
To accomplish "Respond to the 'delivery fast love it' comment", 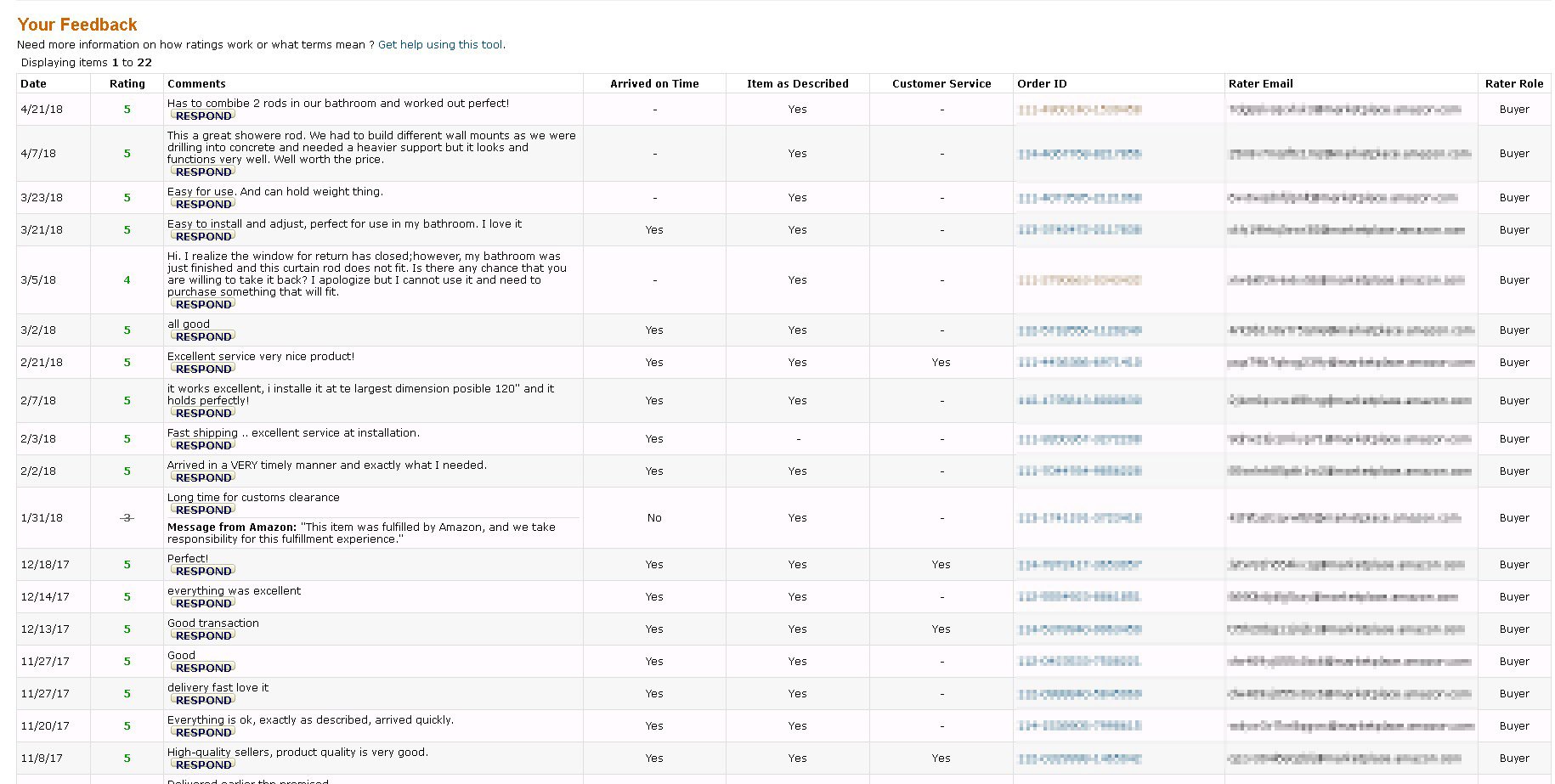I will click(x=203, y=700).
